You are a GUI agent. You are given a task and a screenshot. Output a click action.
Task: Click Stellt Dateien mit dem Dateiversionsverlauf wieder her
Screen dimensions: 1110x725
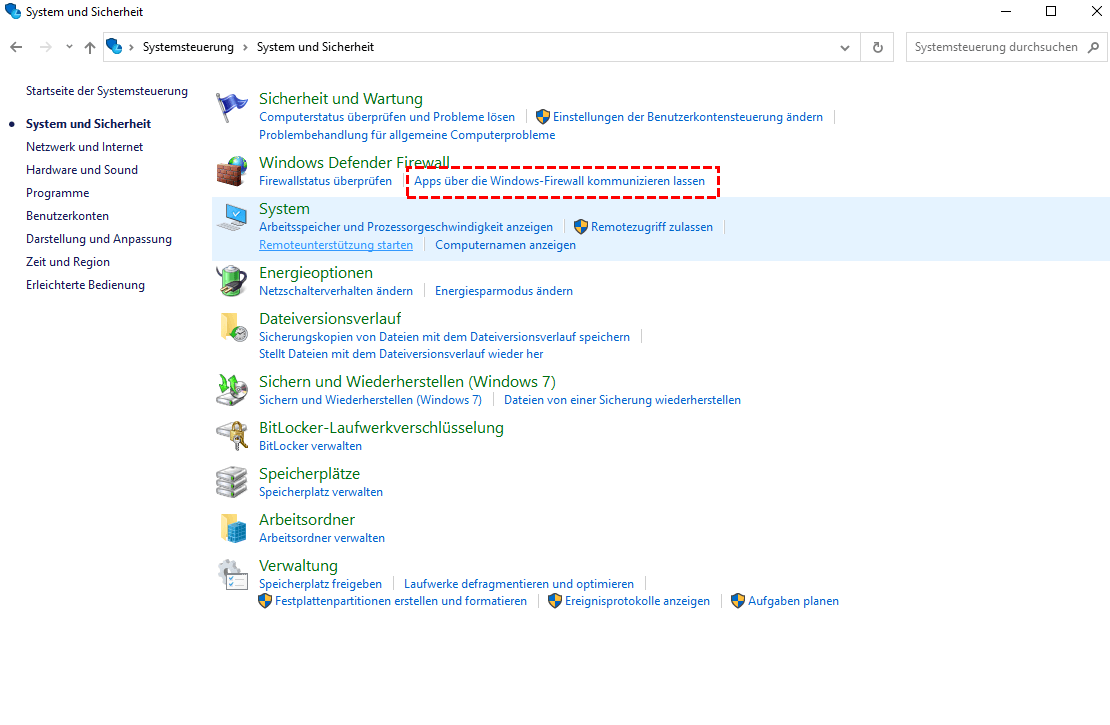[401, 354]
